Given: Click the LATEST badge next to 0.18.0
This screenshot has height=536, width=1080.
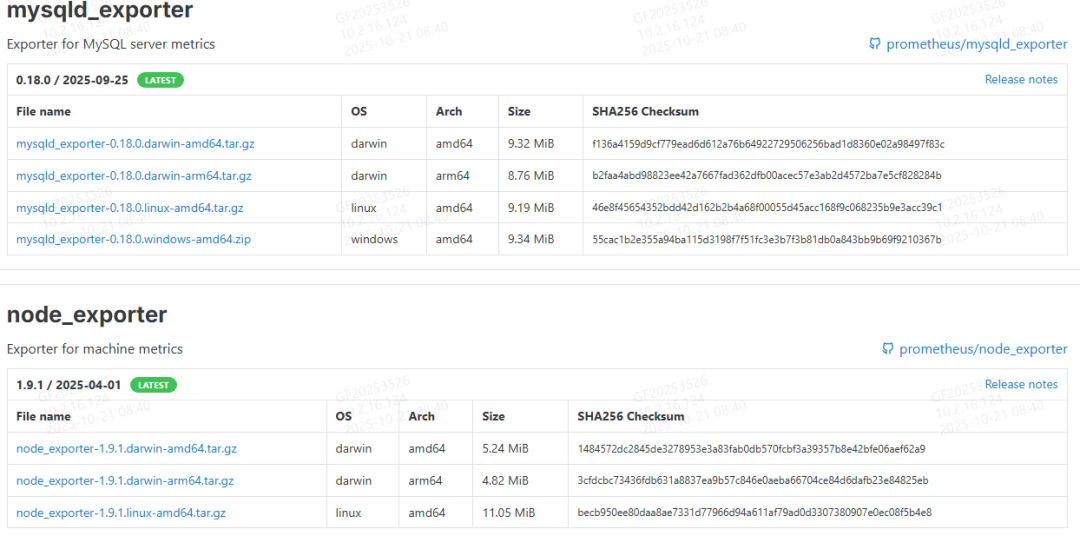Looking at the screenshot, I should 160,80.
